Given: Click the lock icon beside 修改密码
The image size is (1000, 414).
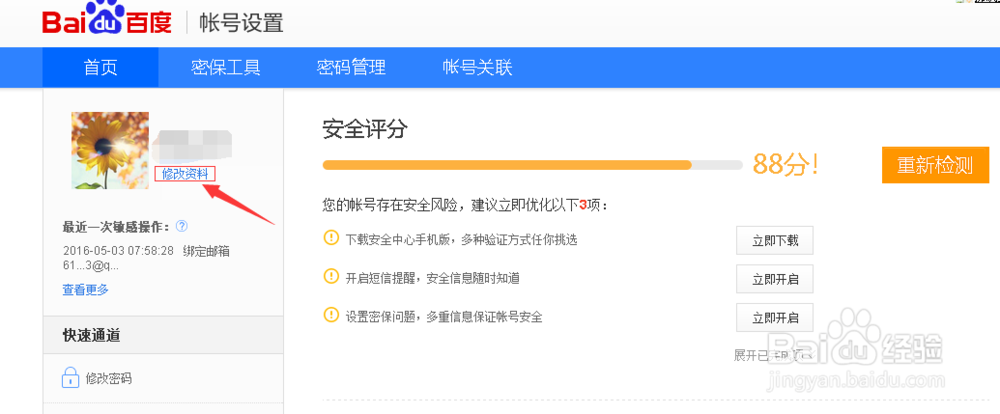Looking at the screenshot, I should point(70,378).
